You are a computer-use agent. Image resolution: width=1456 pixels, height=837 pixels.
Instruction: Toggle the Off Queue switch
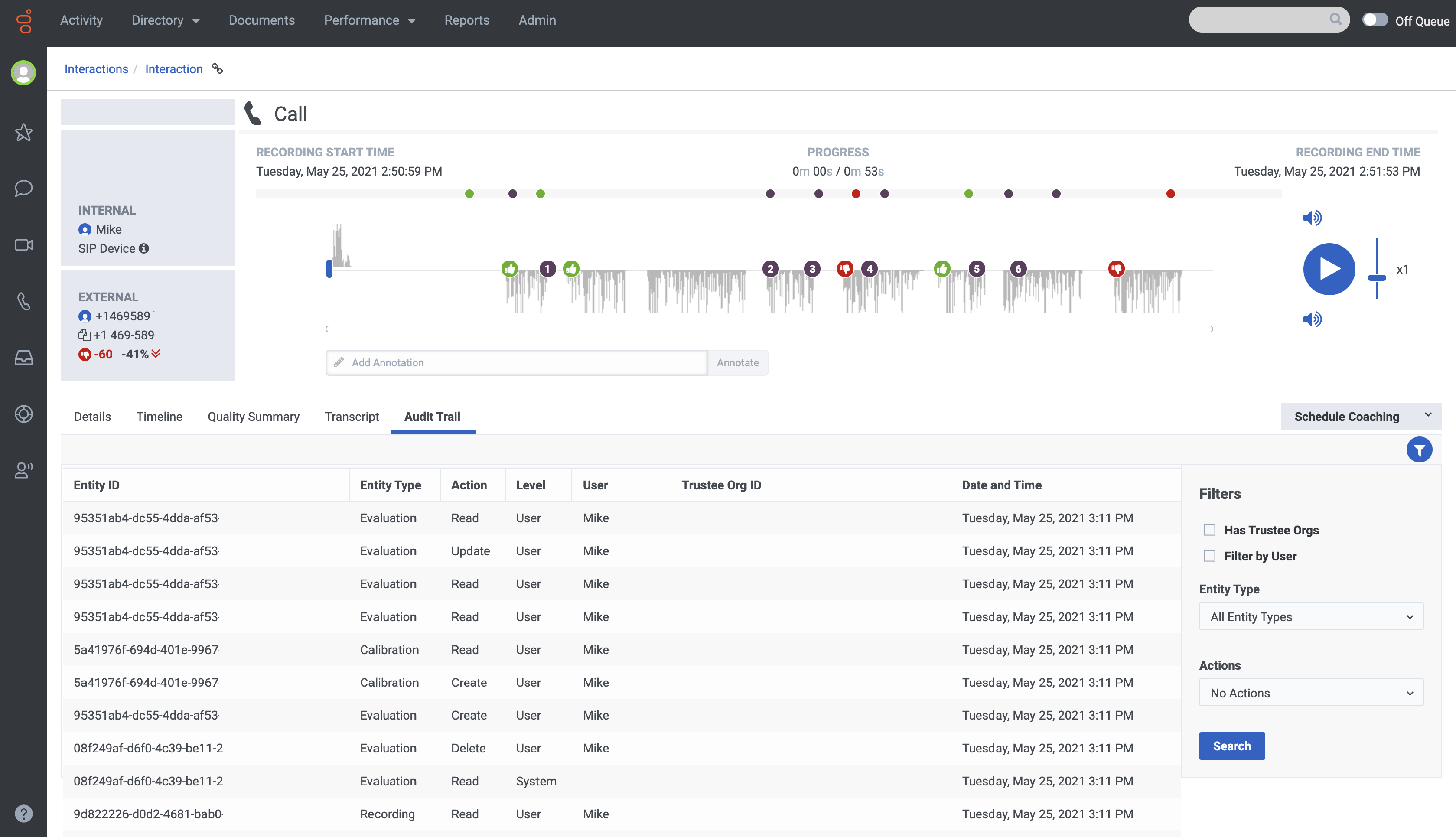pos(1375,20)
